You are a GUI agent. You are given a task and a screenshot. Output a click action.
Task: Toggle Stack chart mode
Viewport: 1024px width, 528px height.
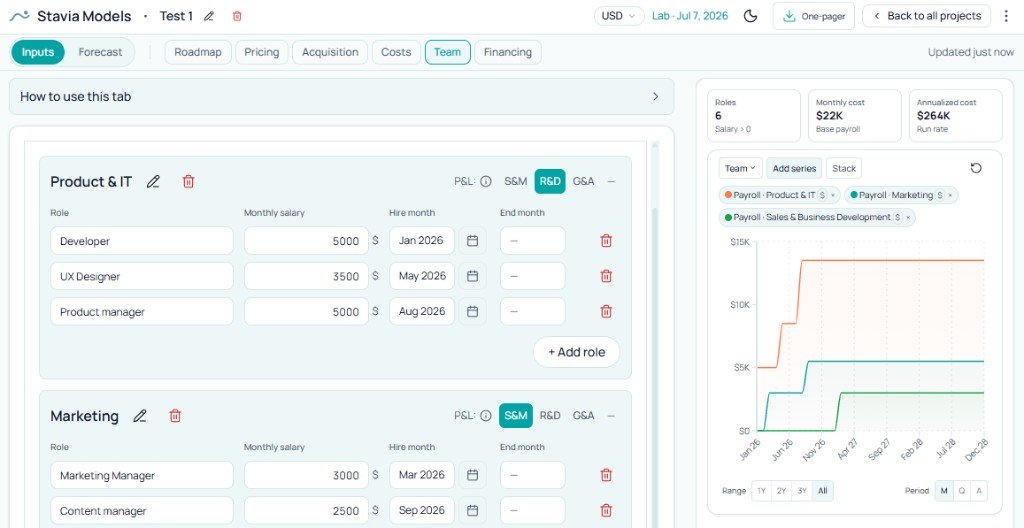(x=844, y=169)
